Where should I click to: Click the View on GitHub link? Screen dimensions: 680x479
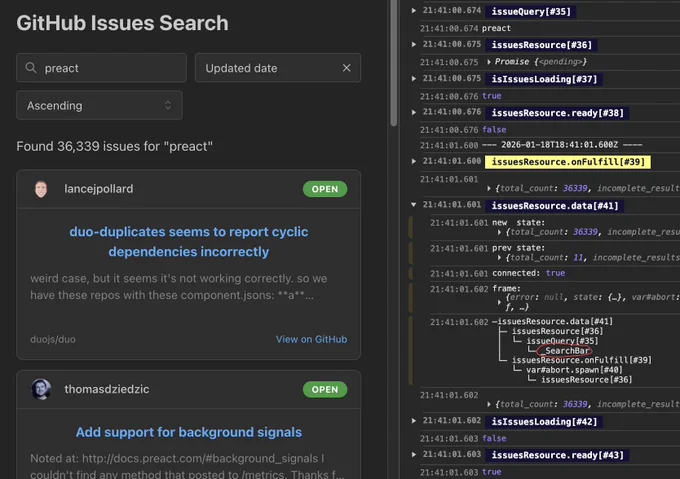coord(311,339)
